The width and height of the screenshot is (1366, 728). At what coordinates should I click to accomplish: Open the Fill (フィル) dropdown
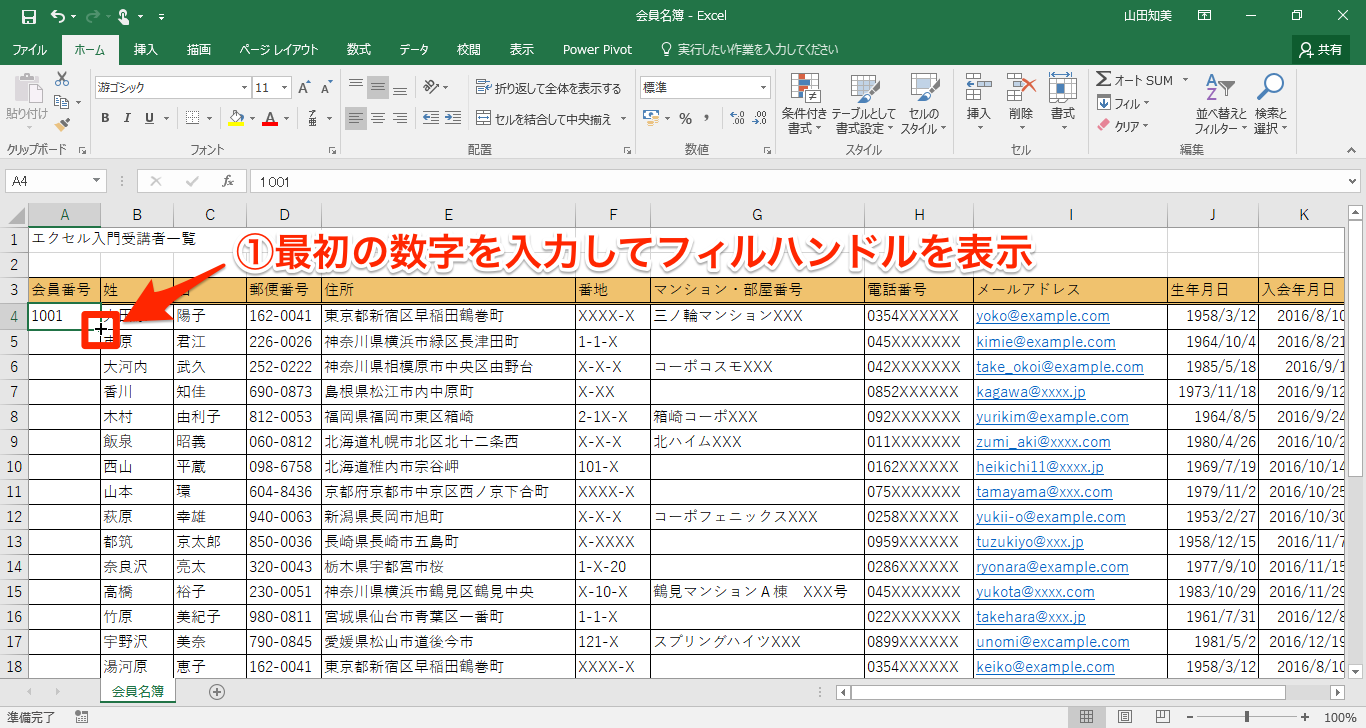pyautogui.click(x=1124, y=103)
